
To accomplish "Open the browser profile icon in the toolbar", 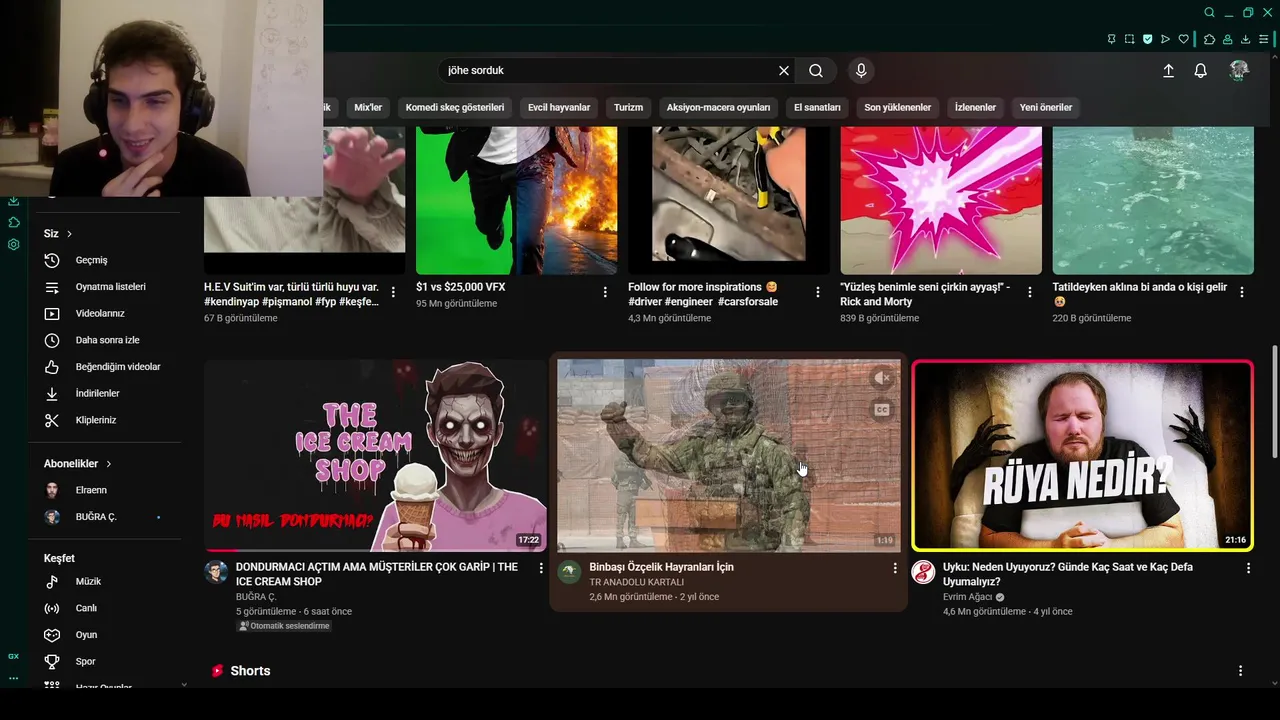I will [x=1227, y=39].
